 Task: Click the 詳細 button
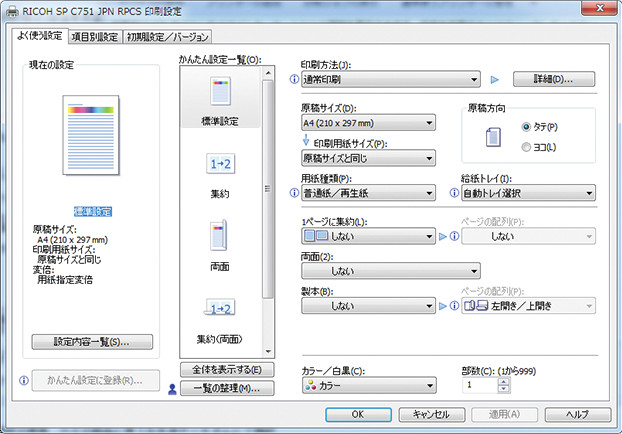(554, 79)
